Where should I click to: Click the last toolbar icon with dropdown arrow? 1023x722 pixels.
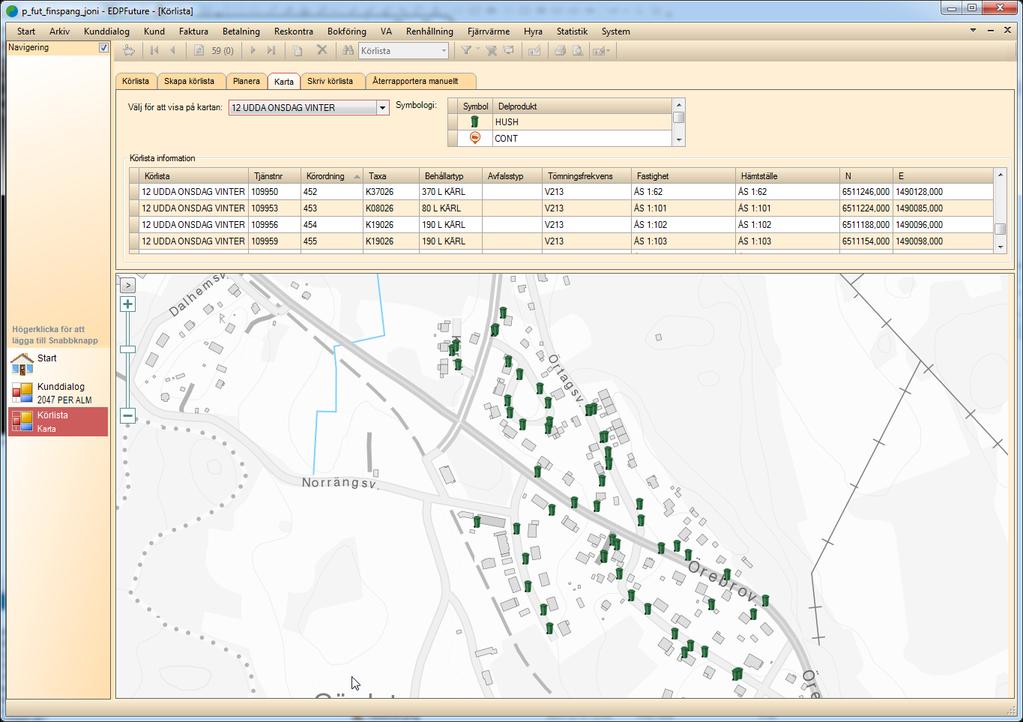point(600,50)
